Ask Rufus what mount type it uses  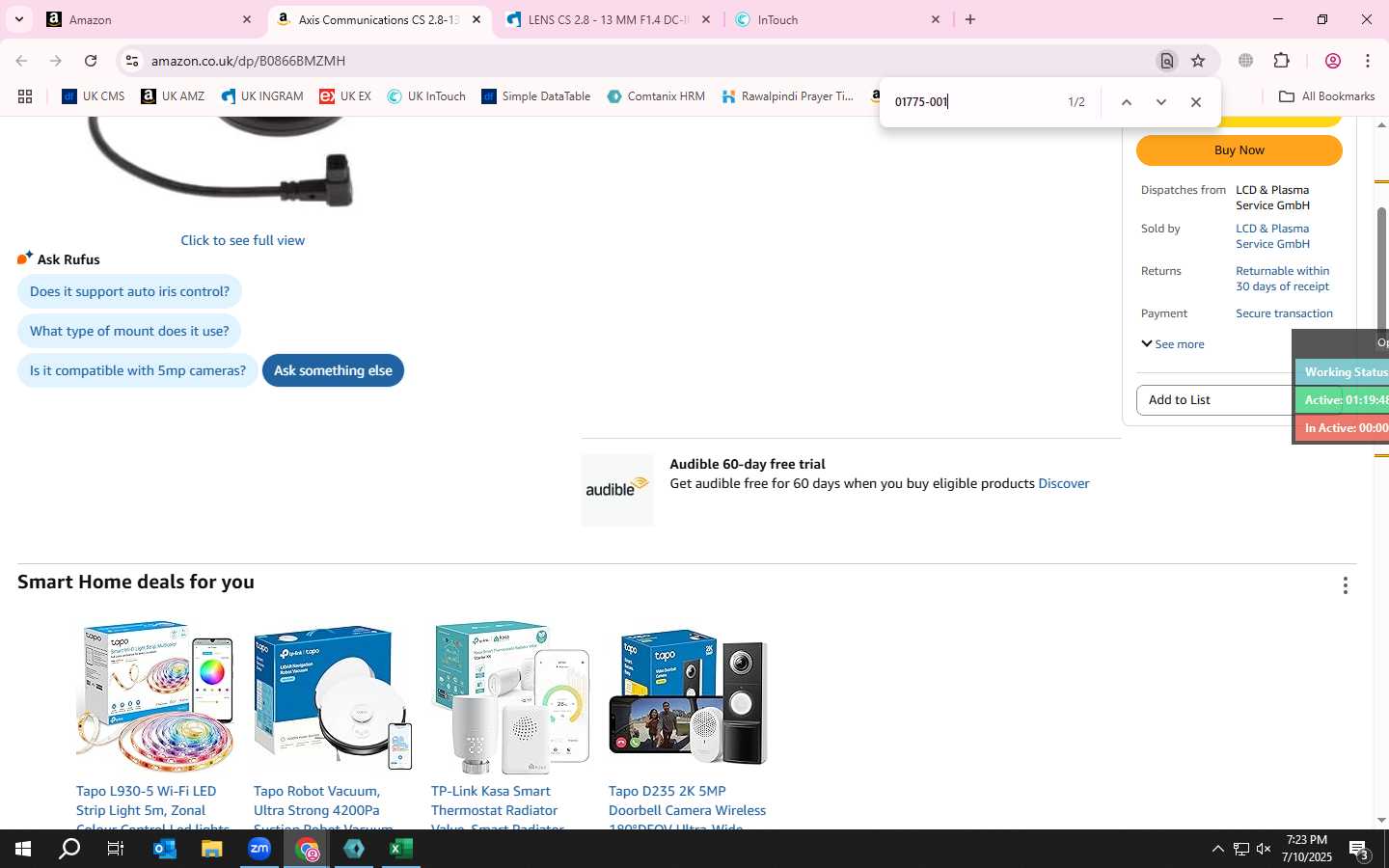point(129,331)
